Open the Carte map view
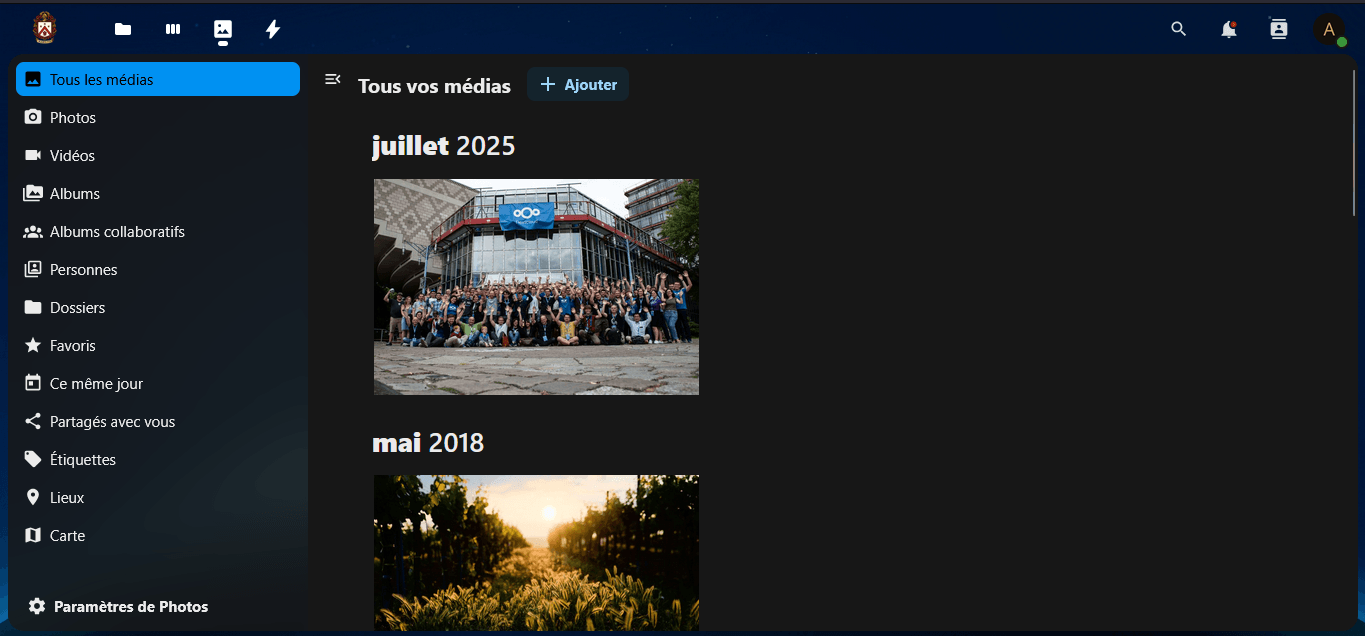1365x636 pixels. click(x=158, y=535)
